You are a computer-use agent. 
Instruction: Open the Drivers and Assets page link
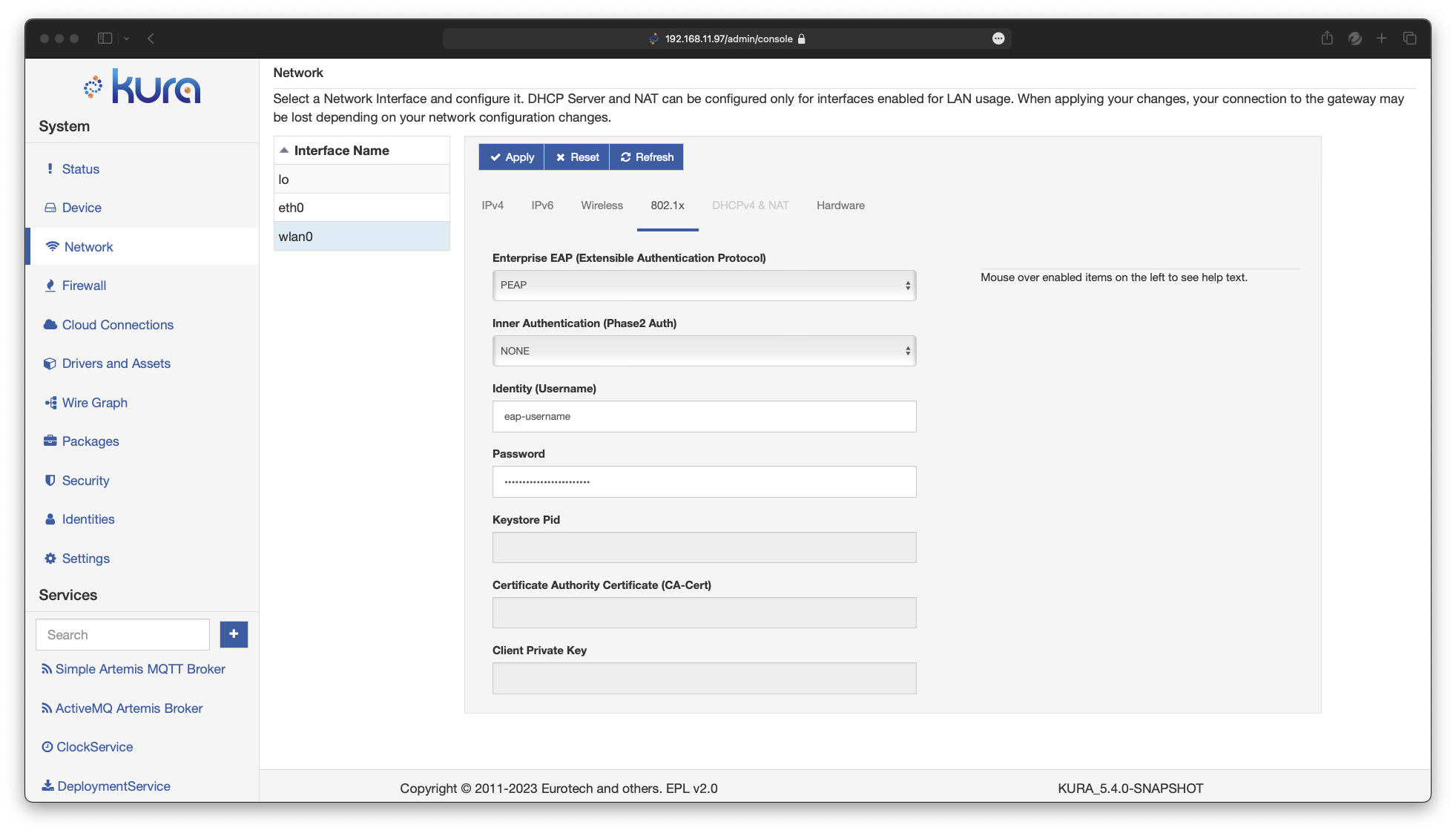tap(116, 363)
